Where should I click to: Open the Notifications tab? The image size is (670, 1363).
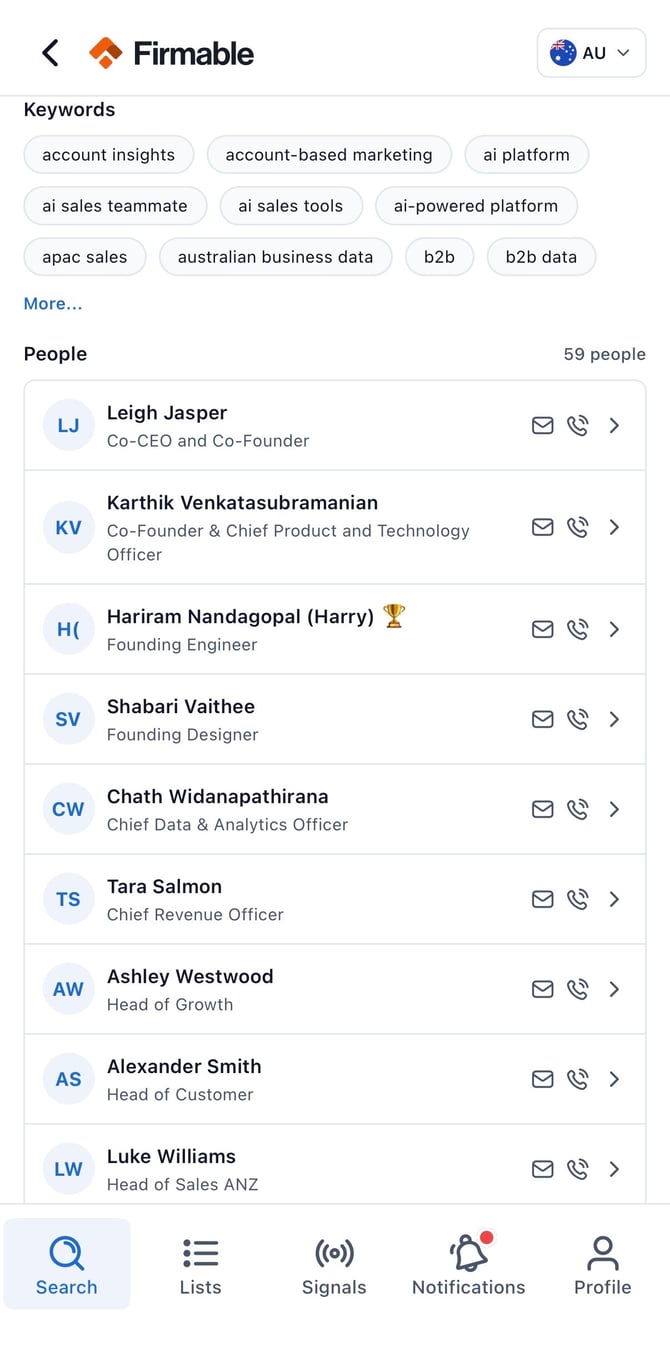468,1265
